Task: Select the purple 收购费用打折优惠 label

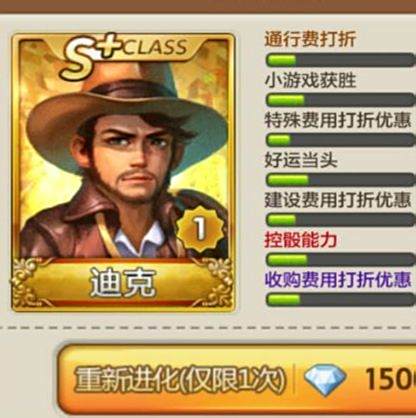Action: click(338, 280)
